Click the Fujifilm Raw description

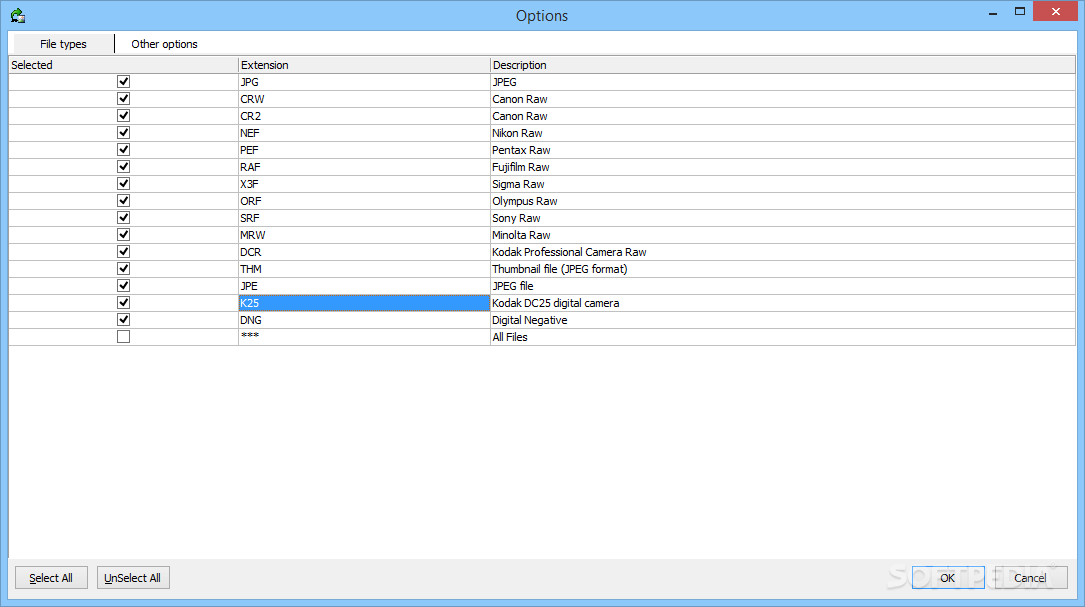[520, 167]
